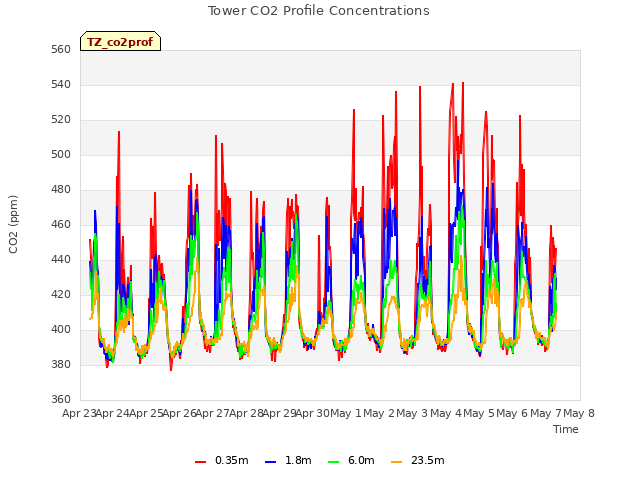Click the 520 y-axis tick label
The height and width of the screenshot is (480, 640).
click(61, 120)
